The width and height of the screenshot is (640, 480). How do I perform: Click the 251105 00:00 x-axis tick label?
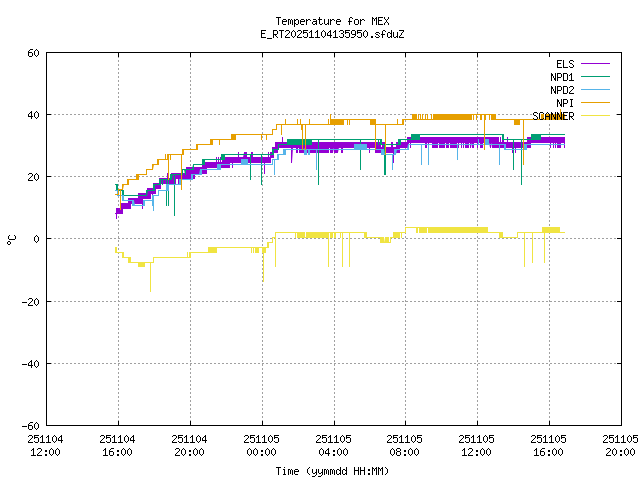tap(261, 445)
